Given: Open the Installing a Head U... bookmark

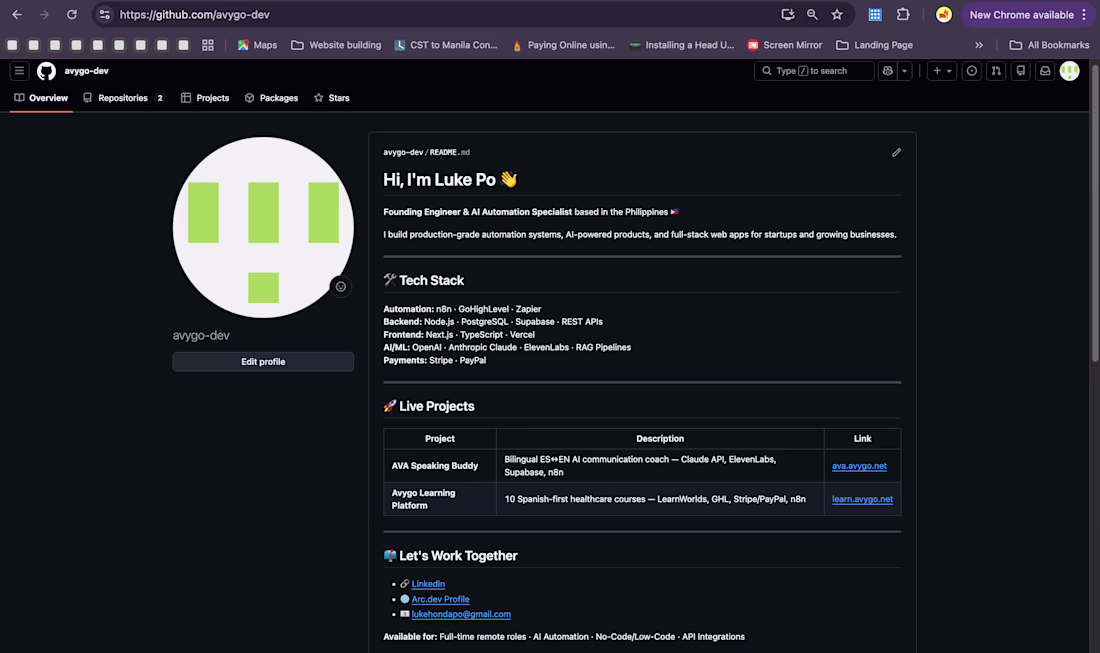Looking at the screenshot, I should pos(682,45).
